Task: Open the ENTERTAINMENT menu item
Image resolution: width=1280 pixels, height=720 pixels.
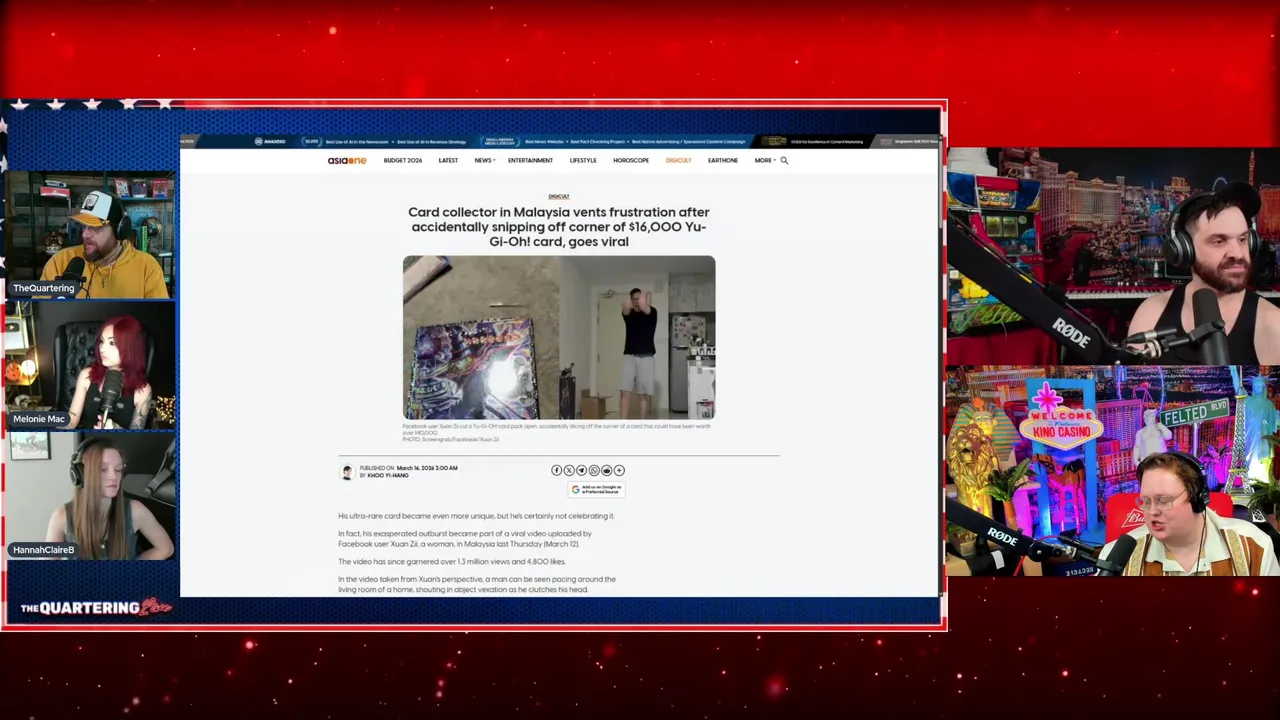Action: 530,160
